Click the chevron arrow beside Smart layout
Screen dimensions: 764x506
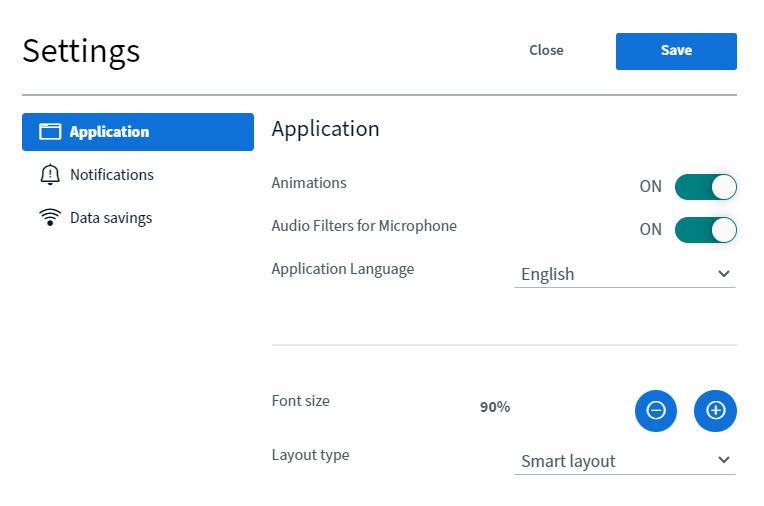[724, 461]
